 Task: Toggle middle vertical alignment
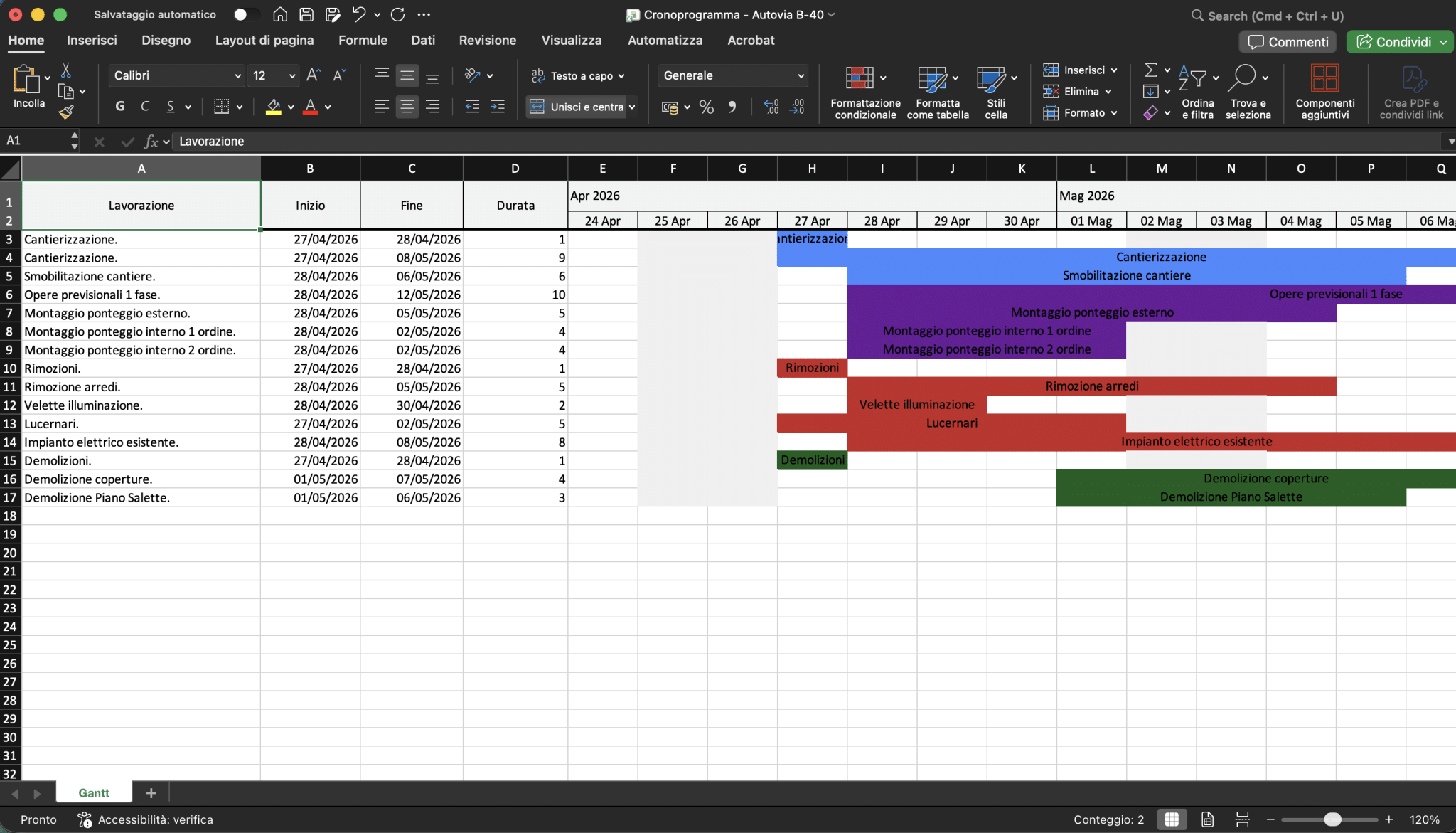pyautogui.click(x=407, y=75)
